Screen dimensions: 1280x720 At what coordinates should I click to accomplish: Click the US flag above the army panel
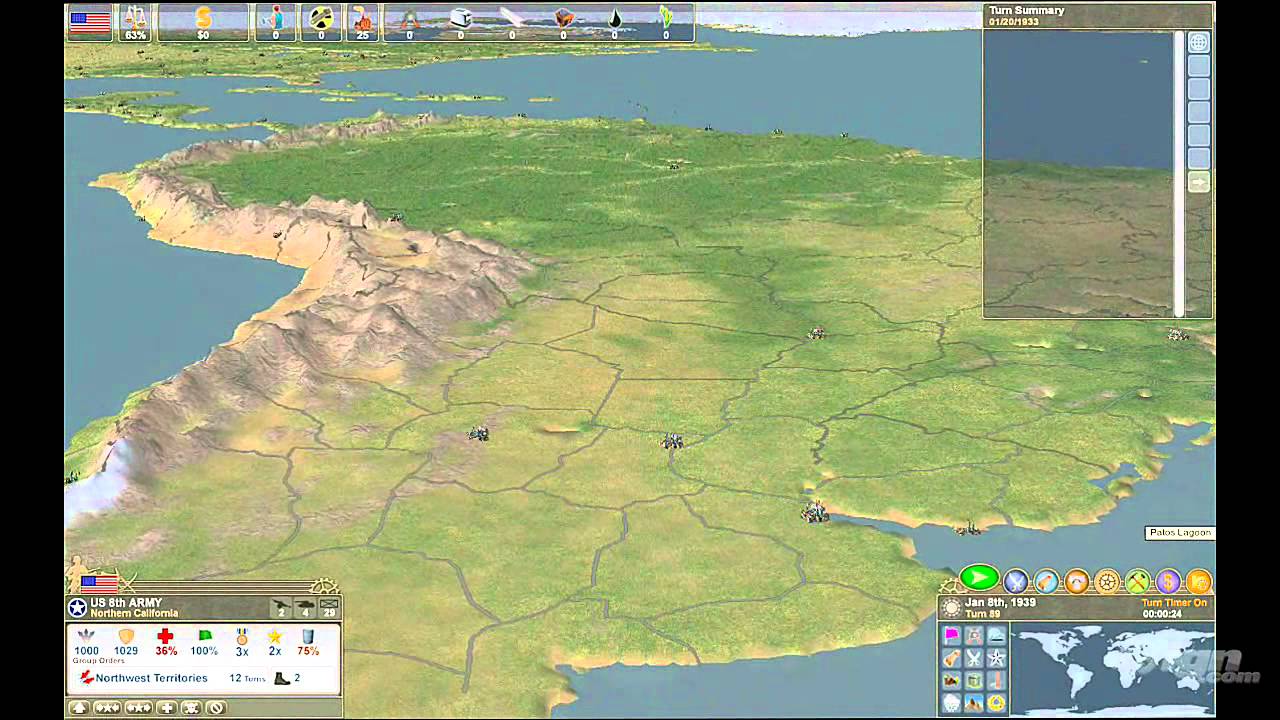point(100,582)
